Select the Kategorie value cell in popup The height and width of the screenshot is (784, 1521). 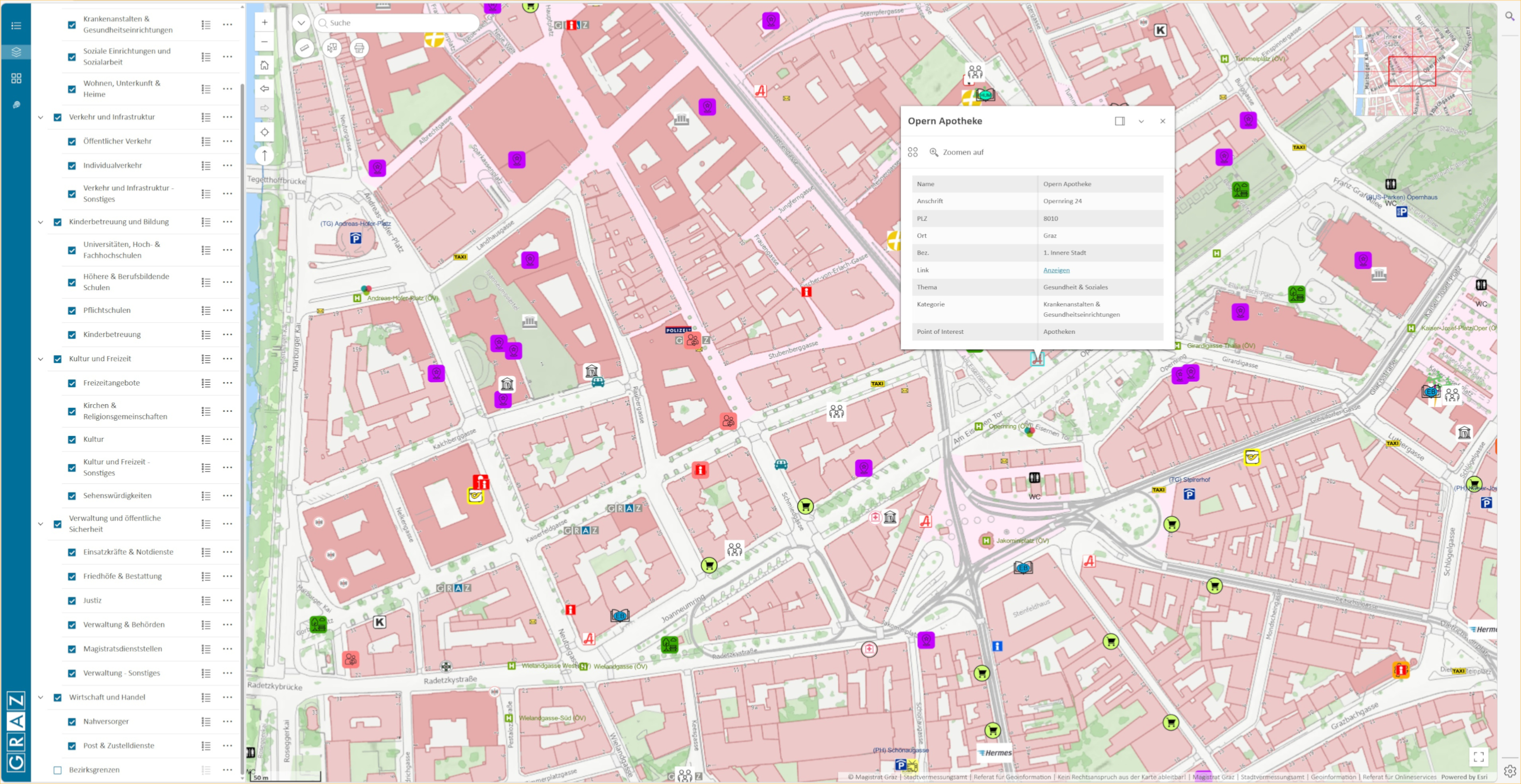(x=1100, y=310)
